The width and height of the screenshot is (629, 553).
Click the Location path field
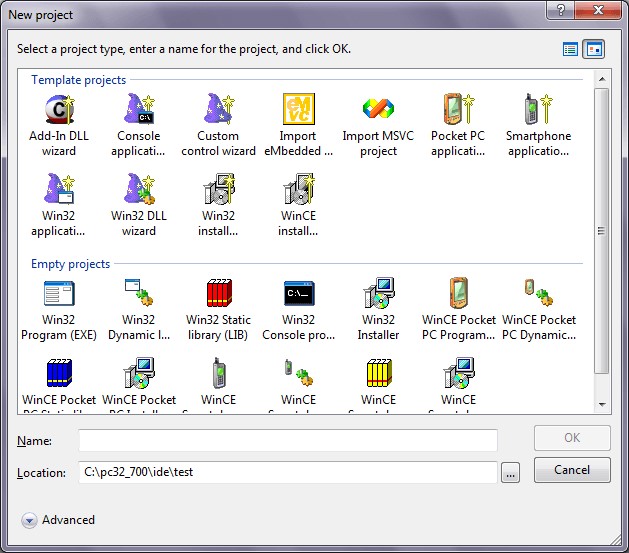click(288, 472)
